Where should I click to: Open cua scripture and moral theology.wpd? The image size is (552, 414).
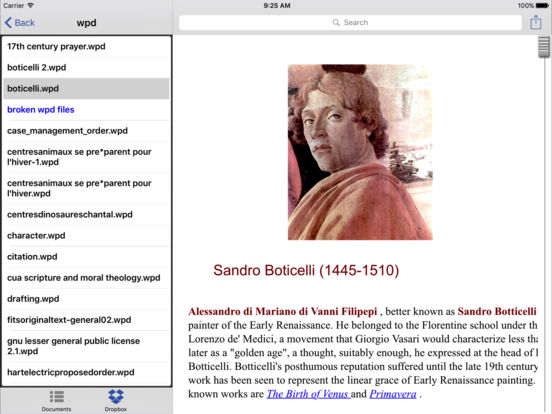(x=86, y=278)
